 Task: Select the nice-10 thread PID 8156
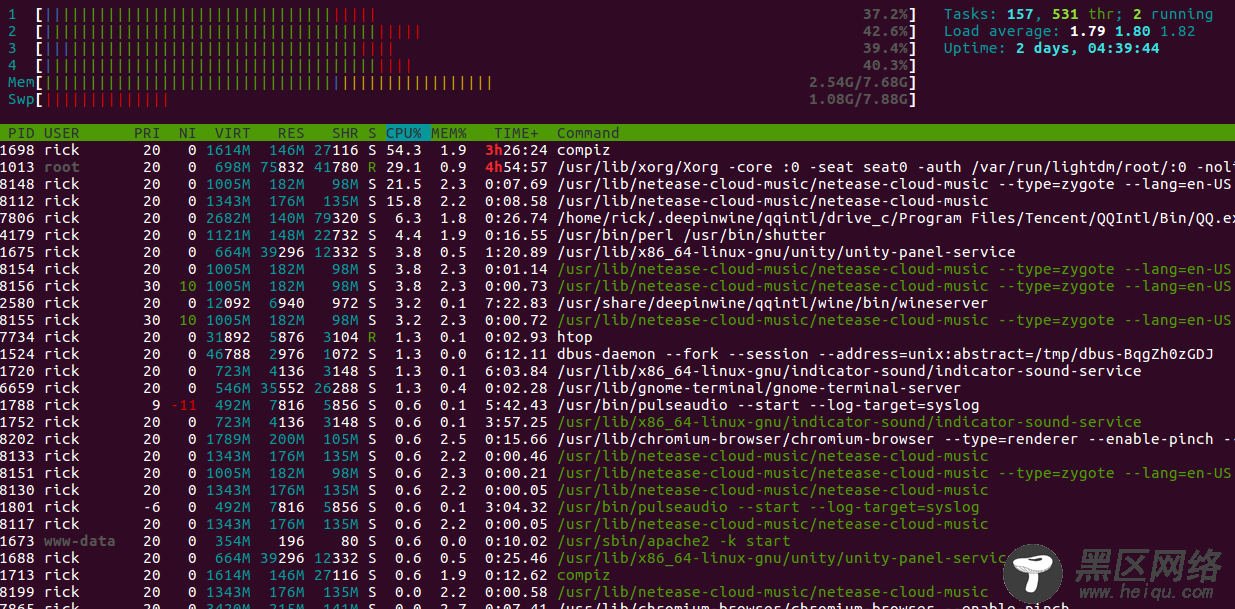click(617, 286)
